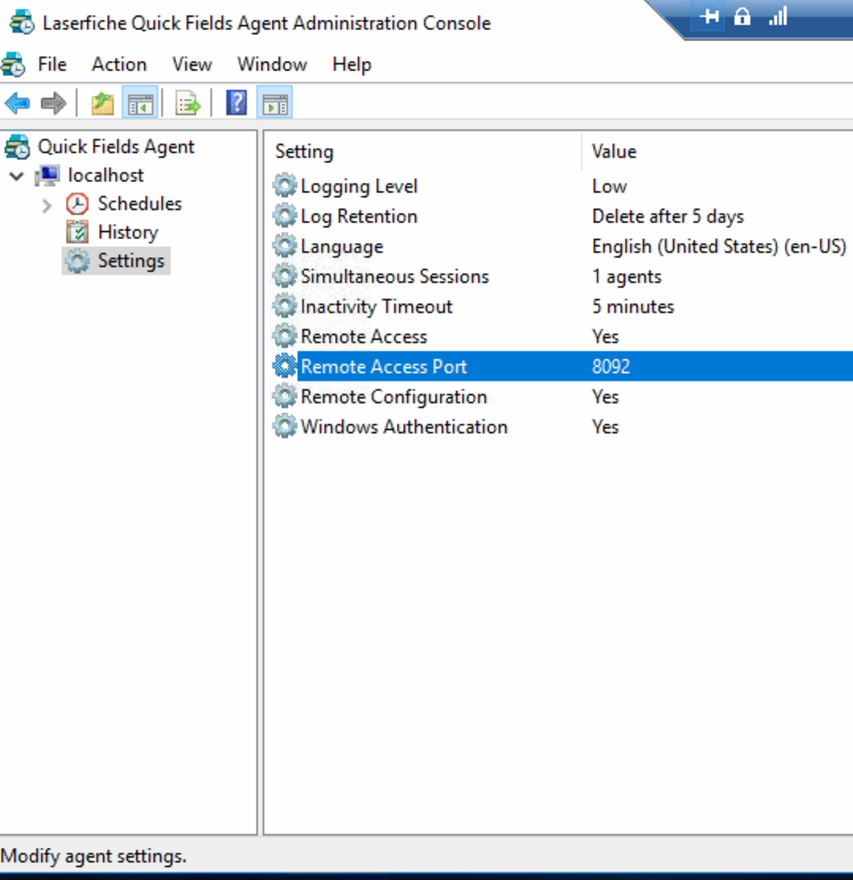Click the lock icon on the remote session bar
Image resolution: width=853 pixels, height=880 pixels.
pos(742,16)
